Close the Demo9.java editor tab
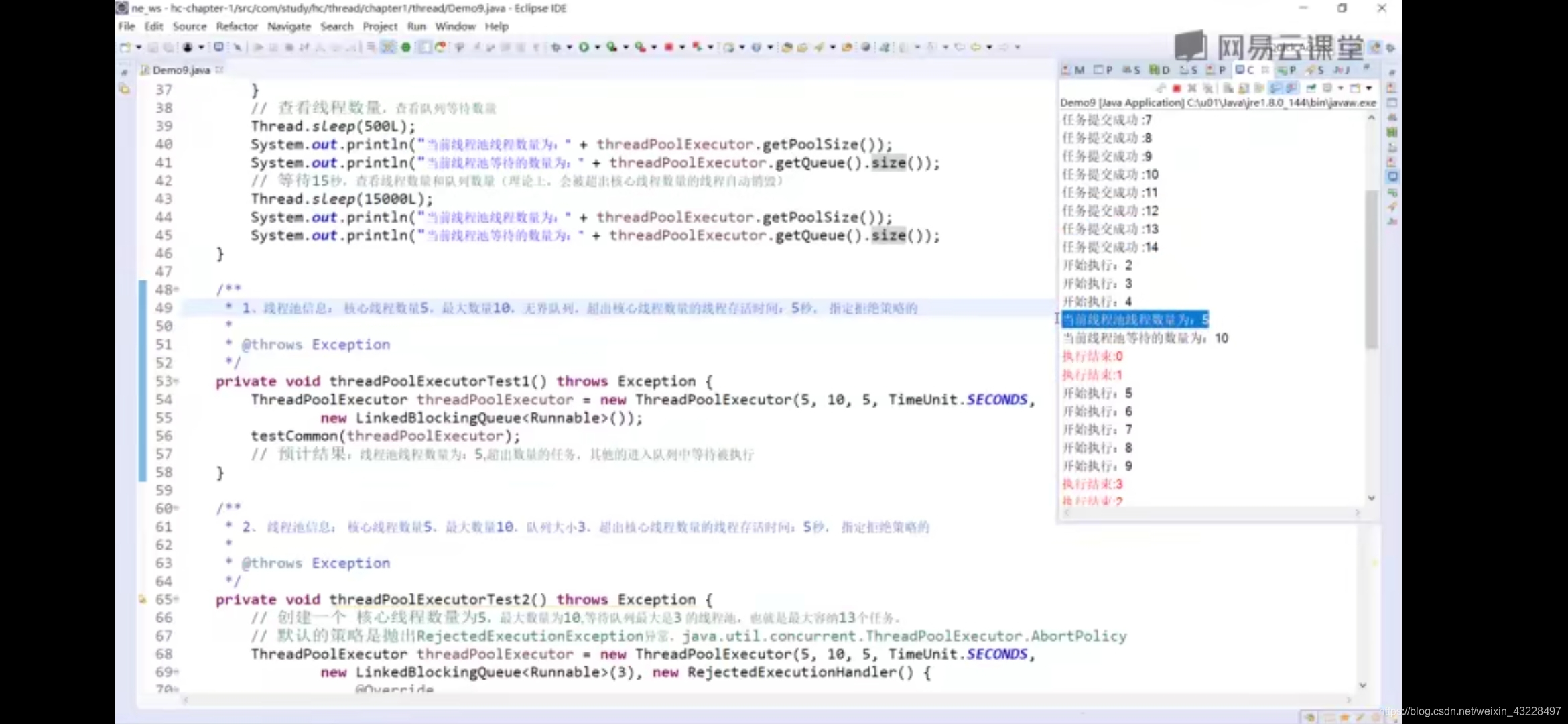1568x724 pixels. point(219,70)
